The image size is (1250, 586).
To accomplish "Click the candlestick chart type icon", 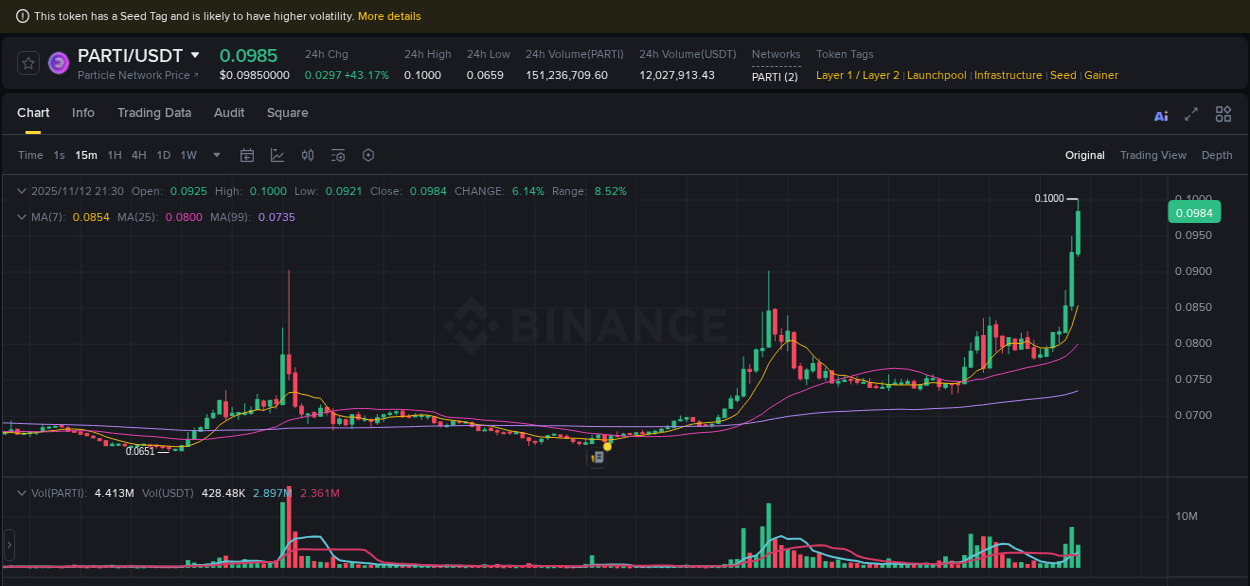I will (308, 155).
